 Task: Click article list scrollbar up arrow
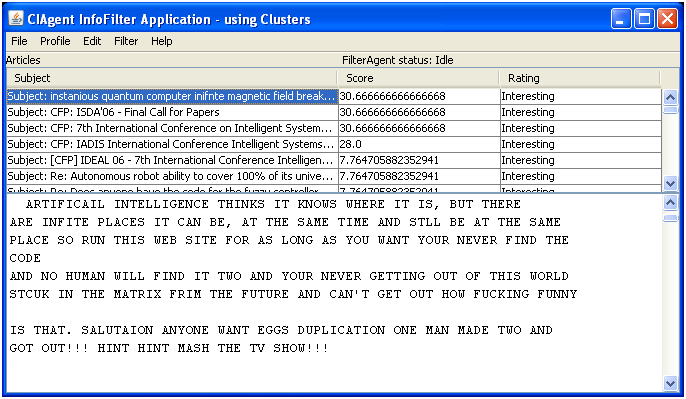tap(670, 97)
